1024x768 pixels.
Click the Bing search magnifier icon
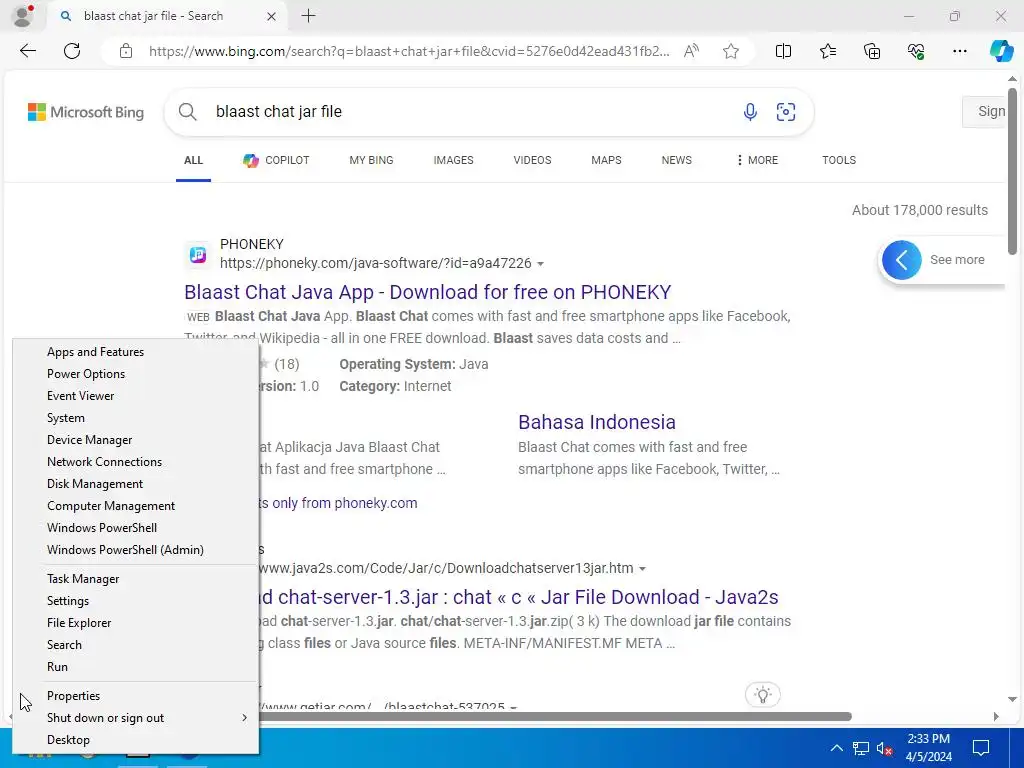pos(187,112)
